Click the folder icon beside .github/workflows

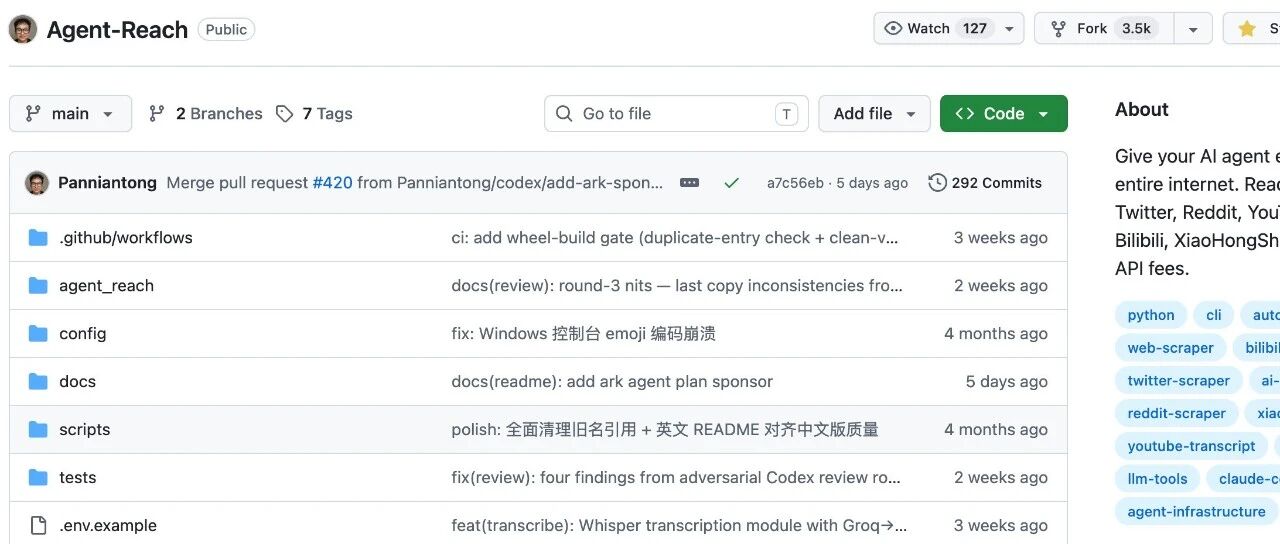click(38, 237)
